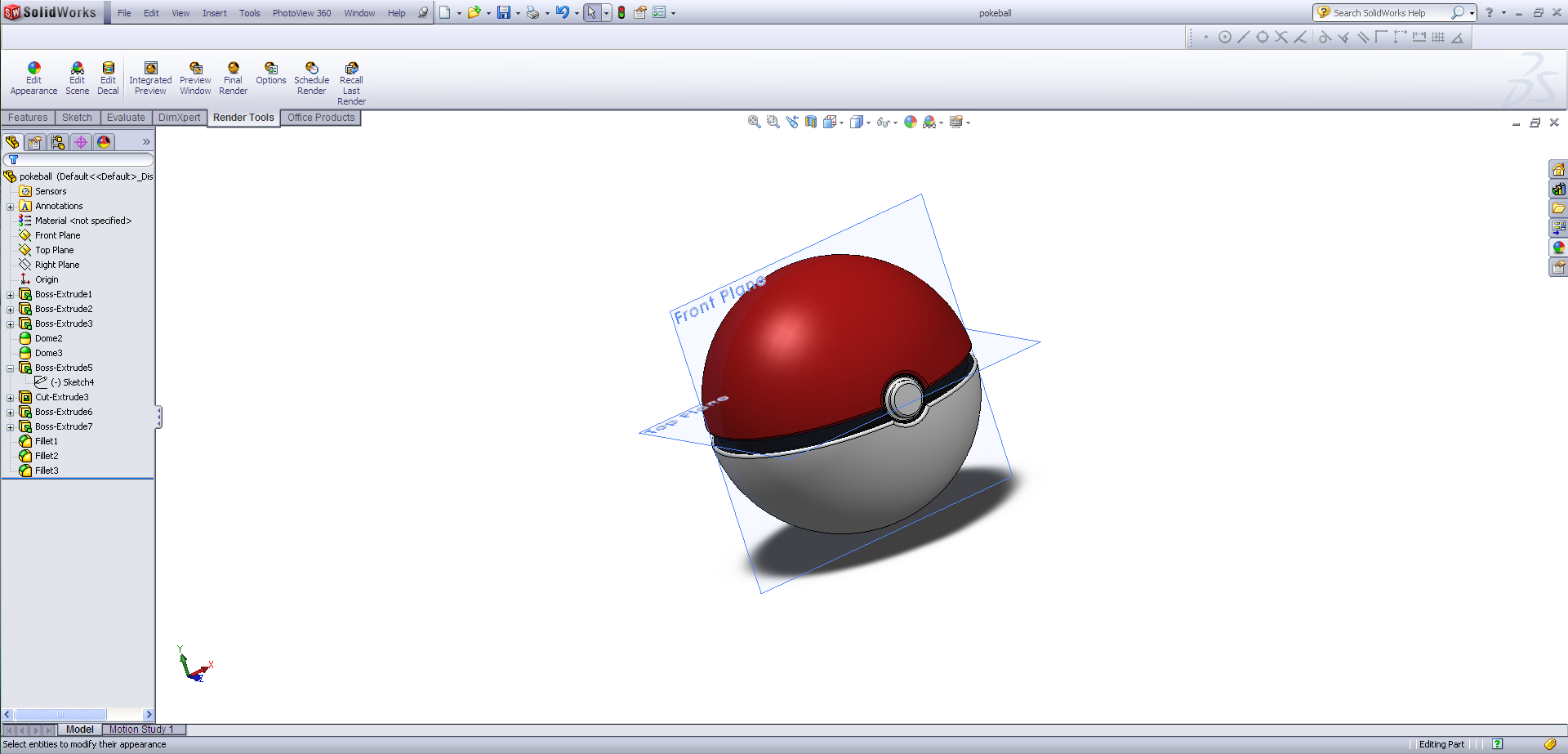Screen dimensions: 1568x754
Task: Select the Fillet3 feature
Action: (47, 471)
